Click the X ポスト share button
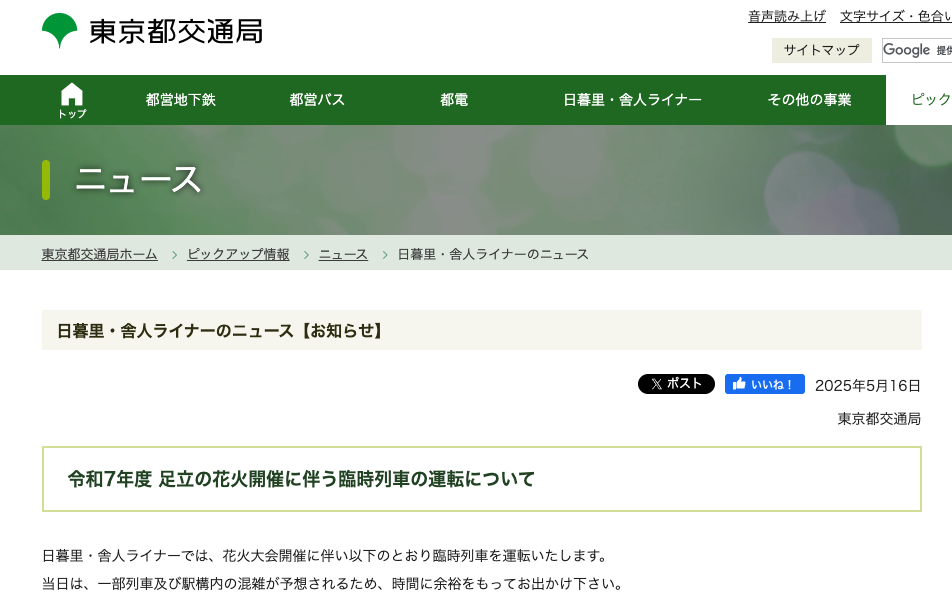Viewport: 952px width, 615px height. [676, 384]
